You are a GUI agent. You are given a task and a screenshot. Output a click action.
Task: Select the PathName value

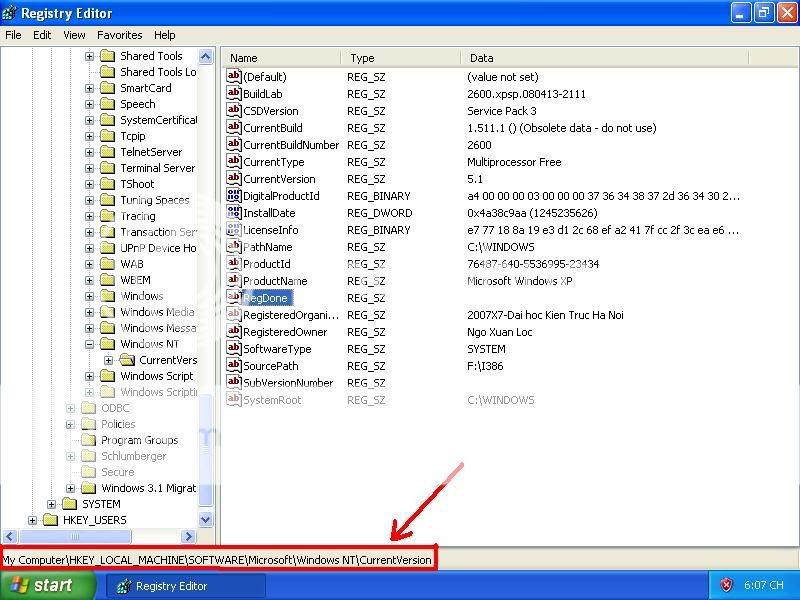click(267, 247)
